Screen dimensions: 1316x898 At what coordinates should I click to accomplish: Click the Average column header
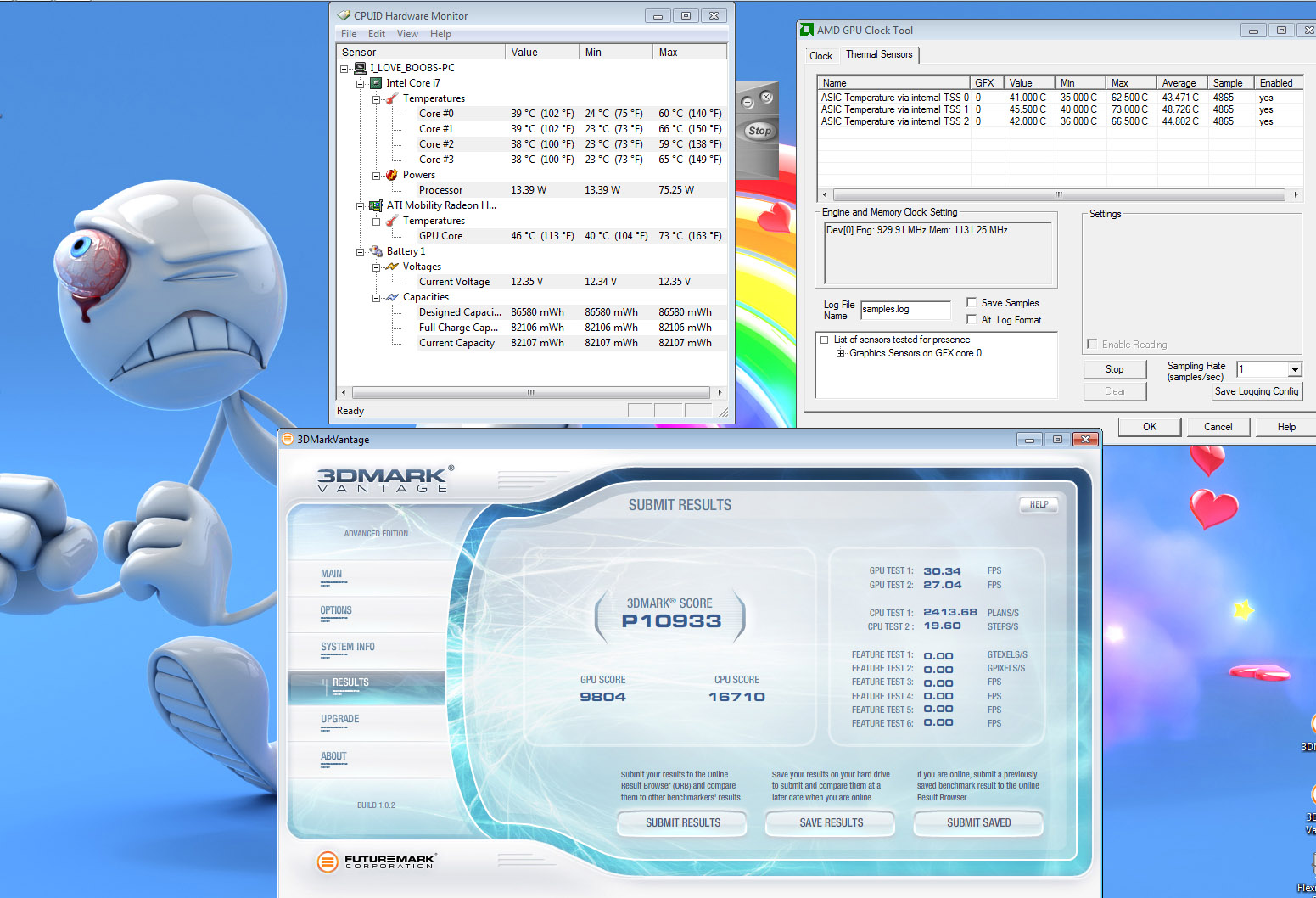(1183, 83)
